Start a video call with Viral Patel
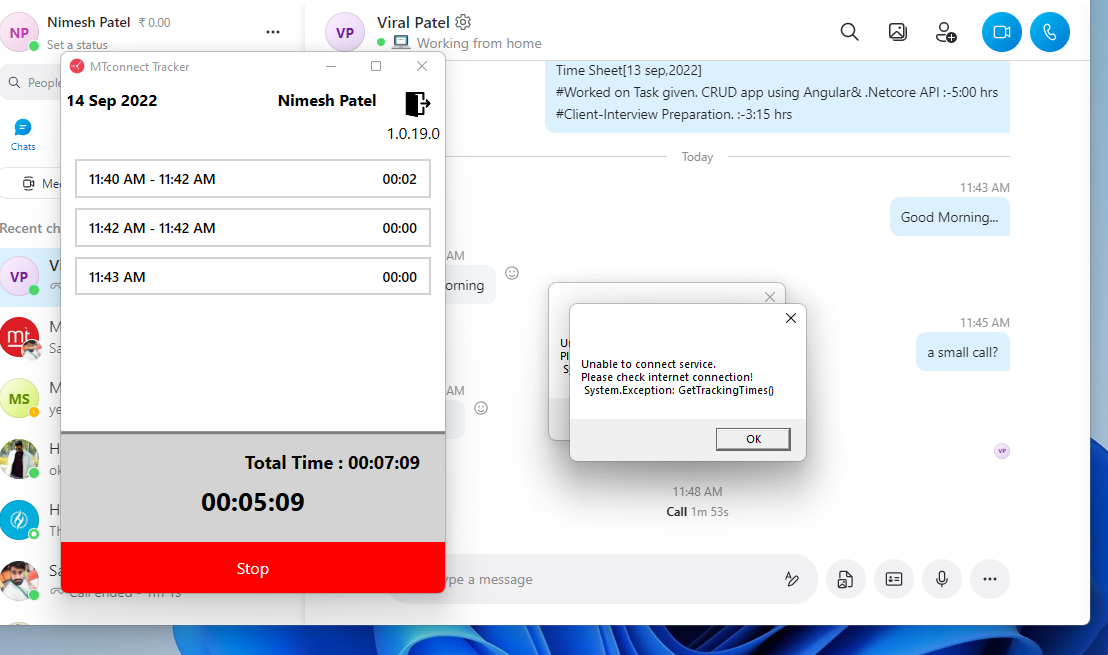The height and width of the screenshot is (655, 1108). (1001, 32)
